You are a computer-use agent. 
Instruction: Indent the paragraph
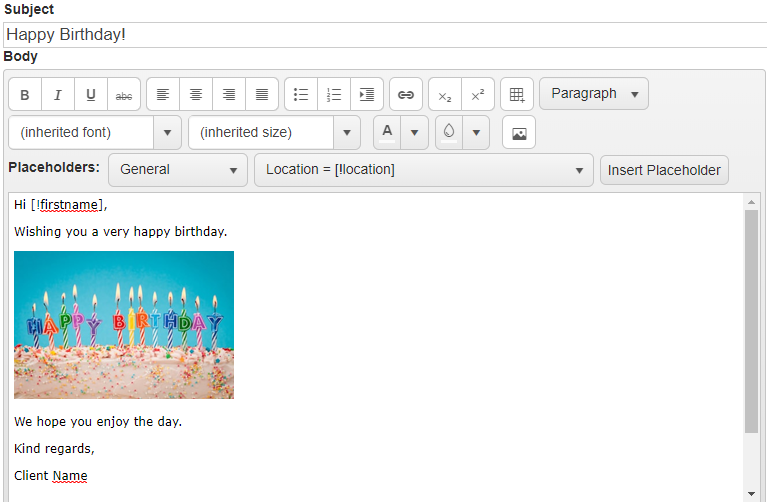(367, 94)
